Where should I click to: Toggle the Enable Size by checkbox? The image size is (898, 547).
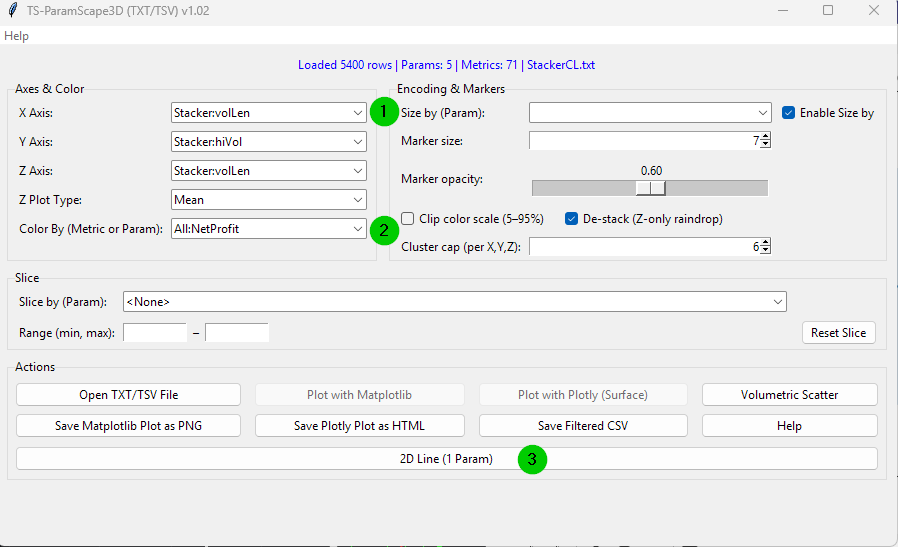tap(788, 113)
